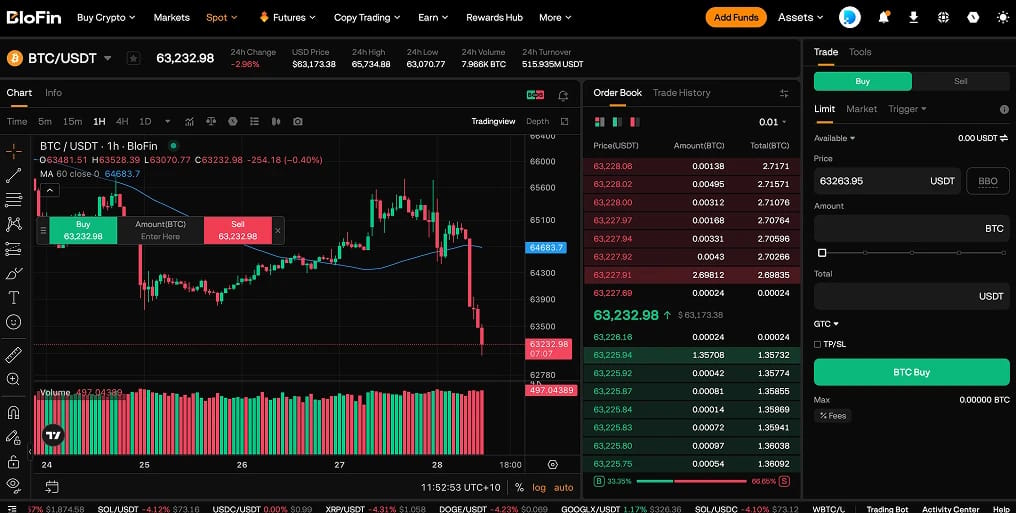The width and height of the screenshot is (1016, 513).
Task: Open the notifications bell in header
Action: (884, 17)
